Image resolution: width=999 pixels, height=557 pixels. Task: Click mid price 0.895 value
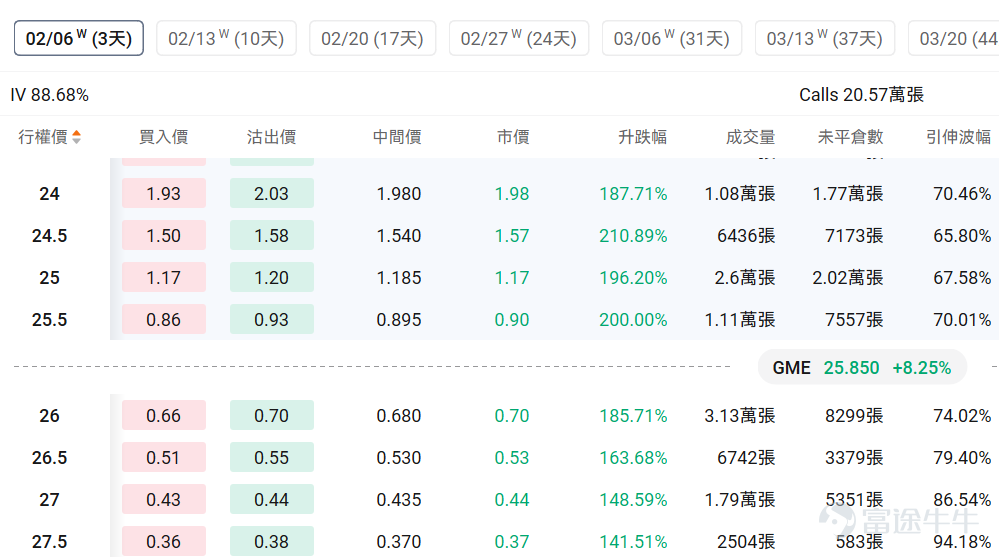click(399, 320)
